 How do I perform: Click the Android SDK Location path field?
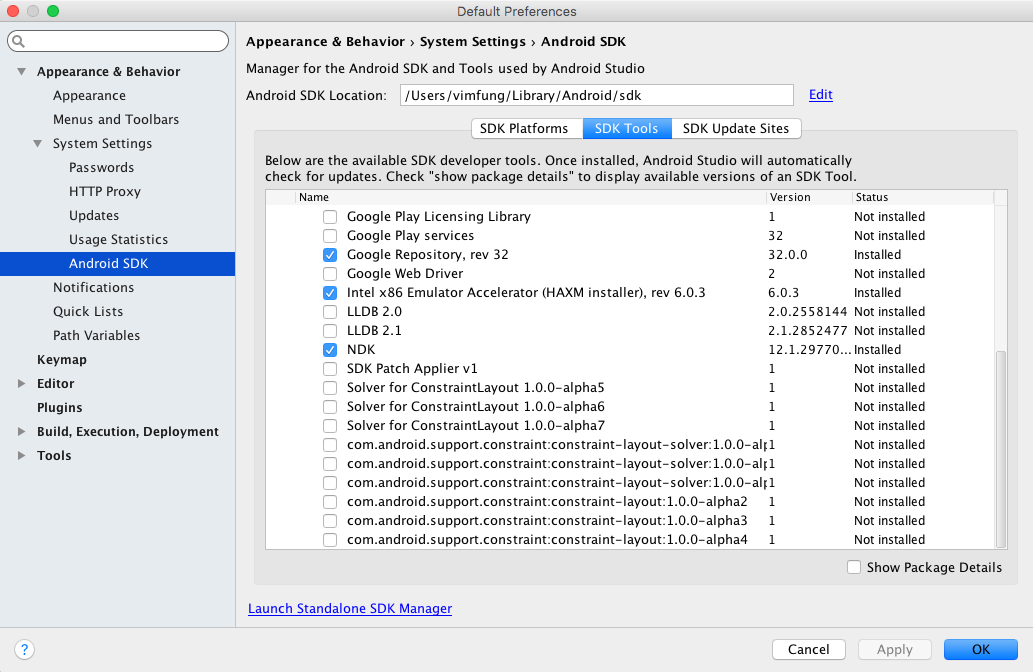596,95
